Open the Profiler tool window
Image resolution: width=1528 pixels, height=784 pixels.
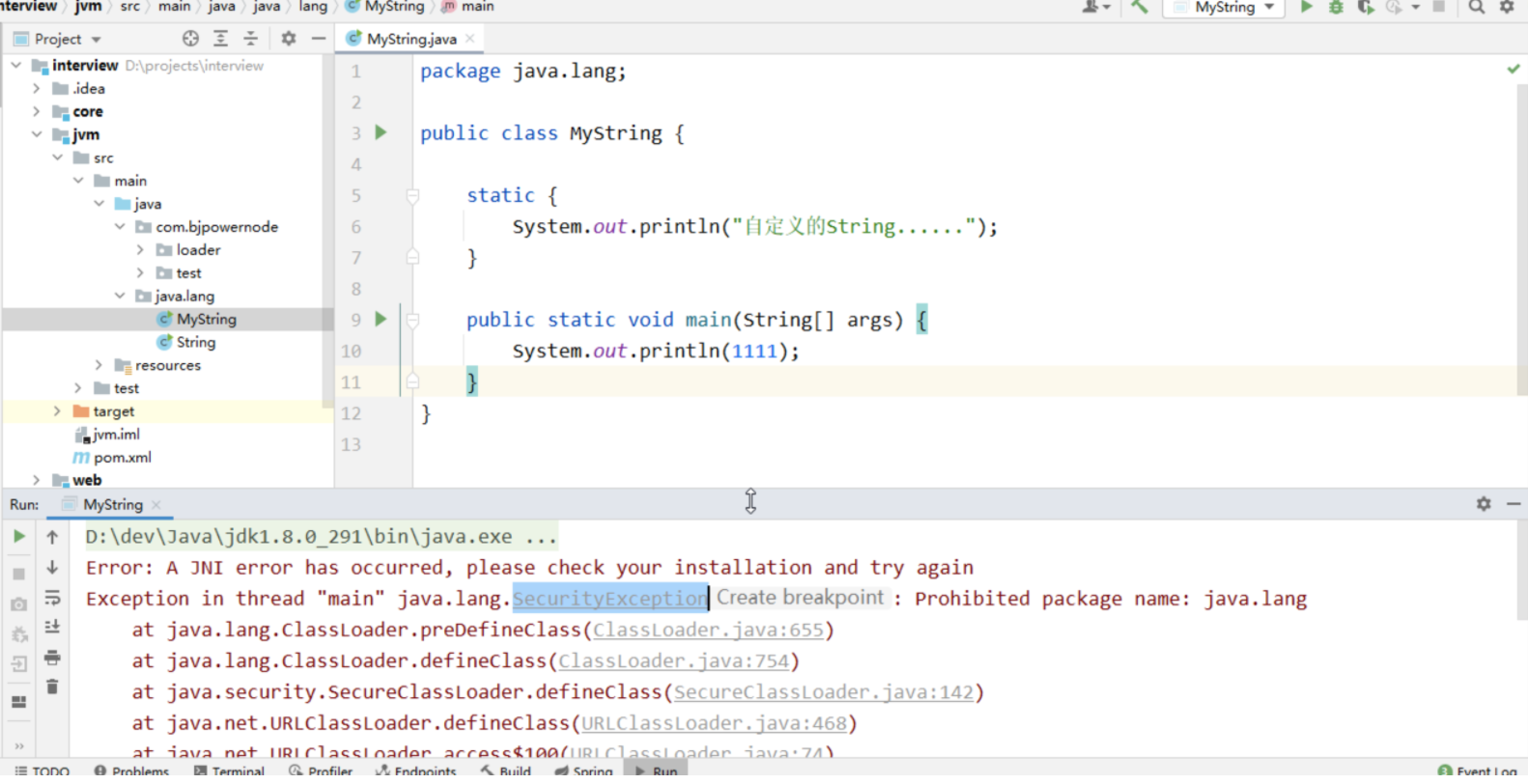click(321, 770)
